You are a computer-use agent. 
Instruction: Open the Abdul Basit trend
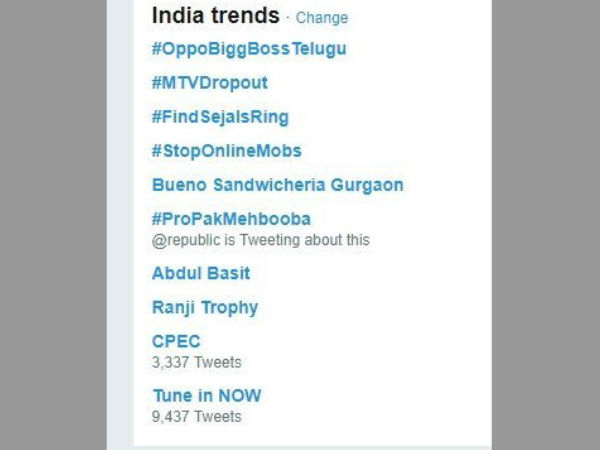click(x=201, y=273)
